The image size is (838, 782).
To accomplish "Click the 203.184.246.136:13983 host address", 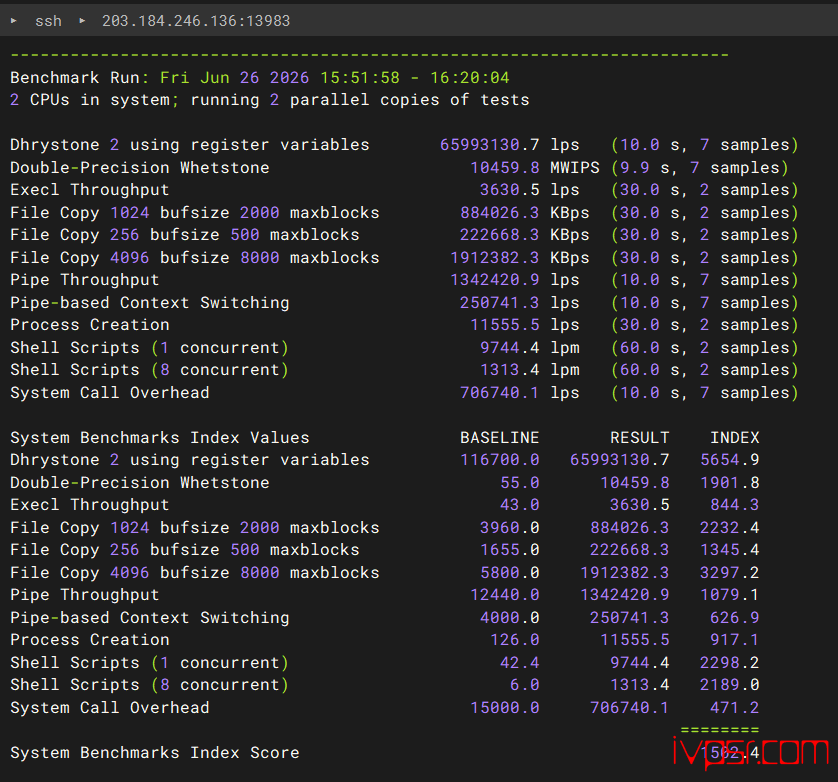I will click(x=196, y=21).
